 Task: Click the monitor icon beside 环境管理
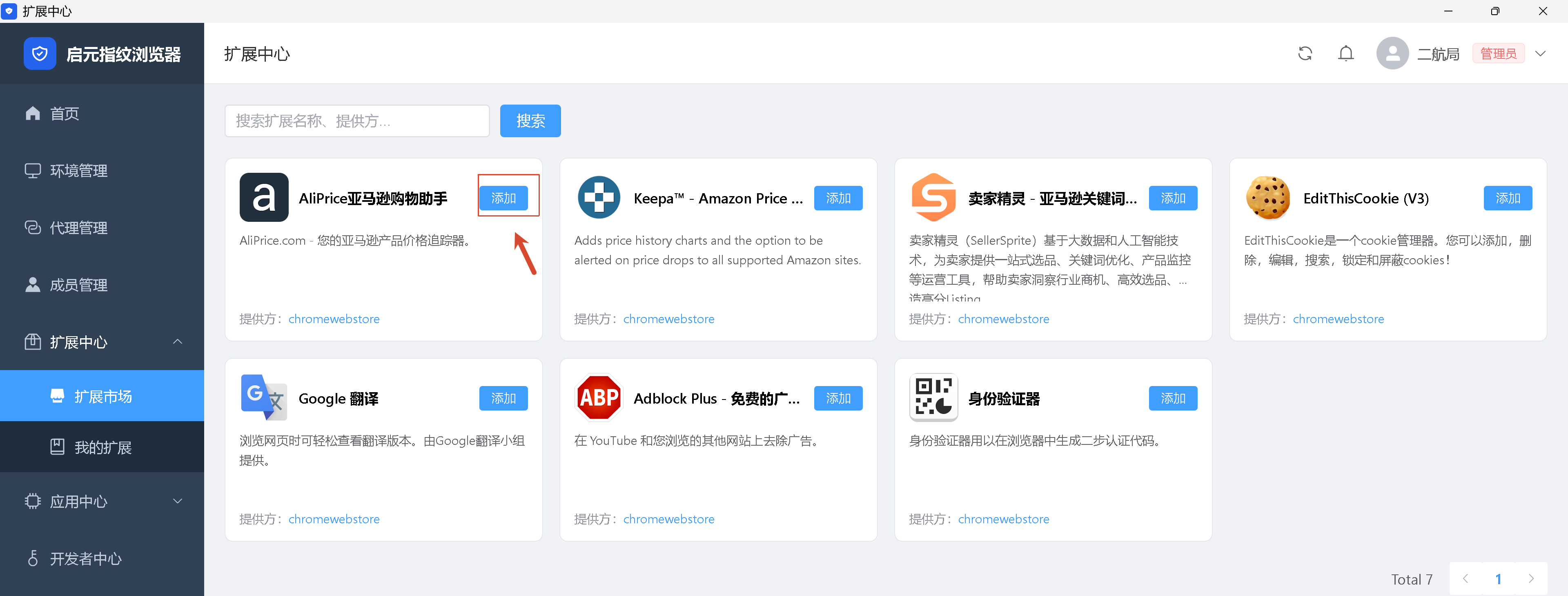pyautogui.click(x=33, y=170)
